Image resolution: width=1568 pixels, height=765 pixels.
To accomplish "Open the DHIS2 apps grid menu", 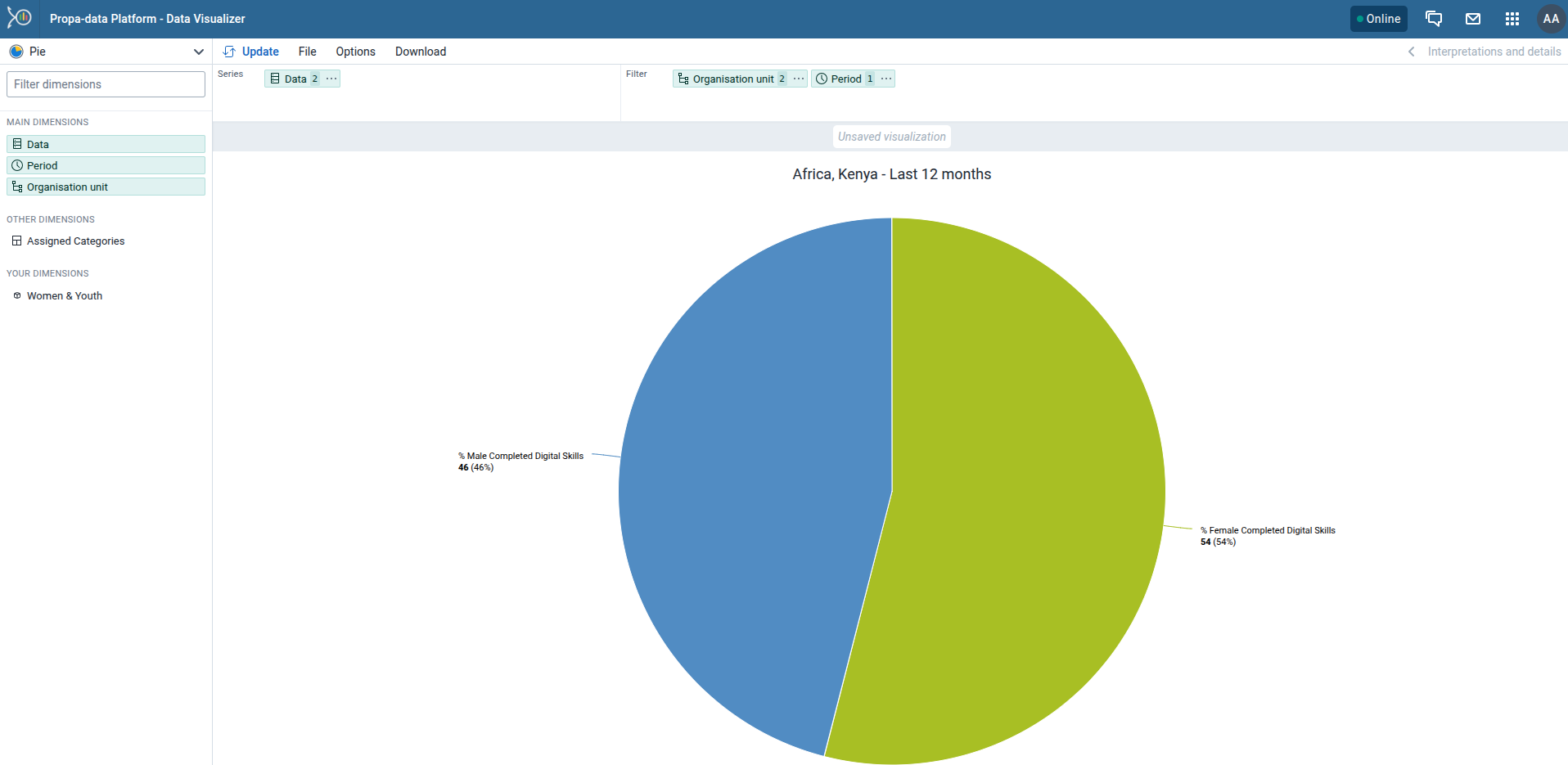I will 1512,18.
